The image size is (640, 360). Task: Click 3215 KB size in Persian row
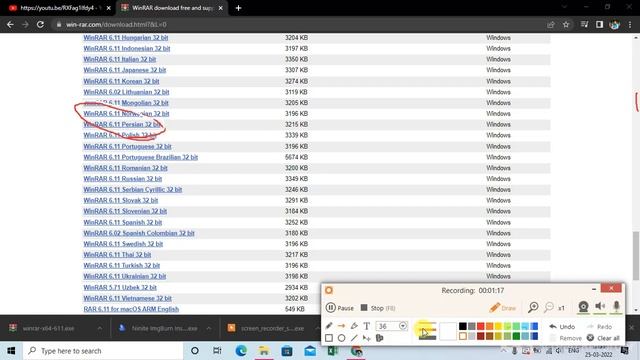coord(296,124)
